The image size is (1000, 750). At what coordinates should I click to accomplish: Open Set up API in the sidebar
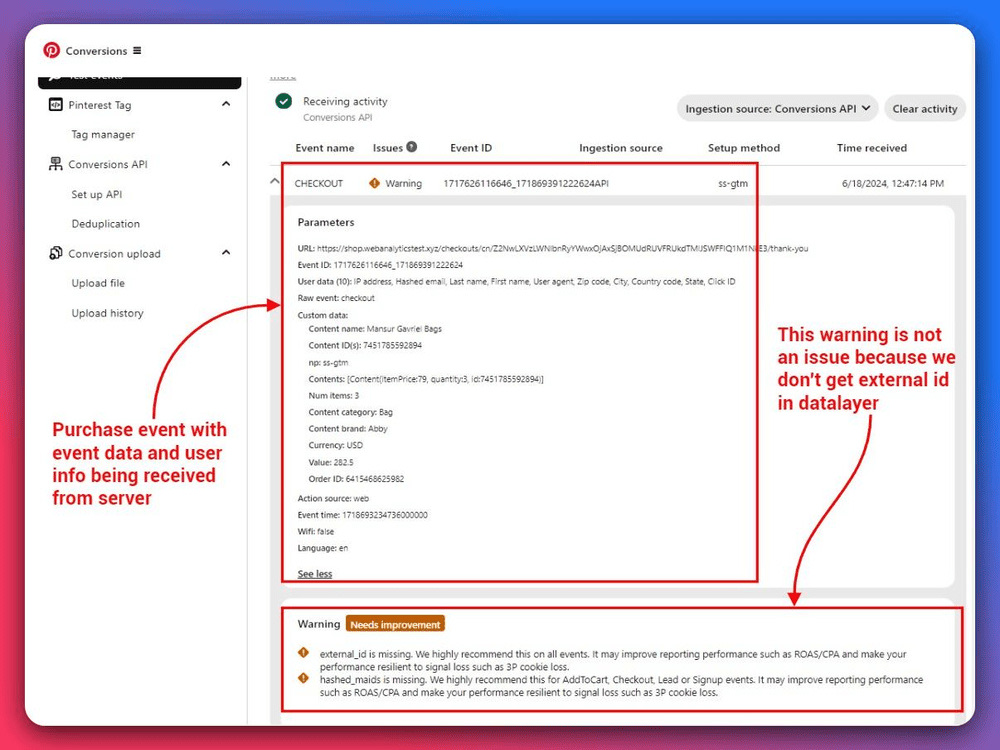(97, 195)
